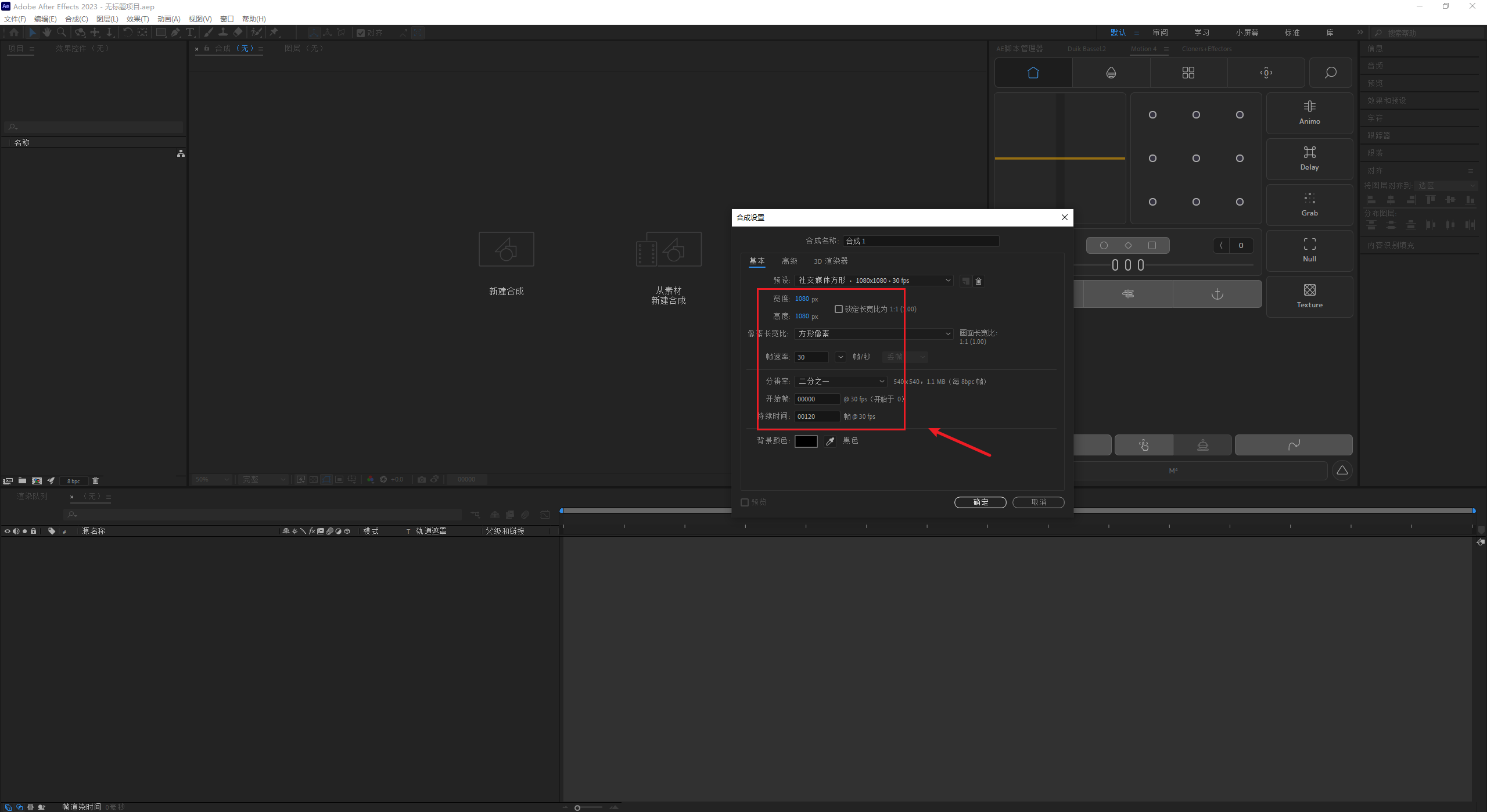Toggle the preview checkbox in dialog
The image size is (1487, 812).
pyautogui.click(x=745, y=502)
